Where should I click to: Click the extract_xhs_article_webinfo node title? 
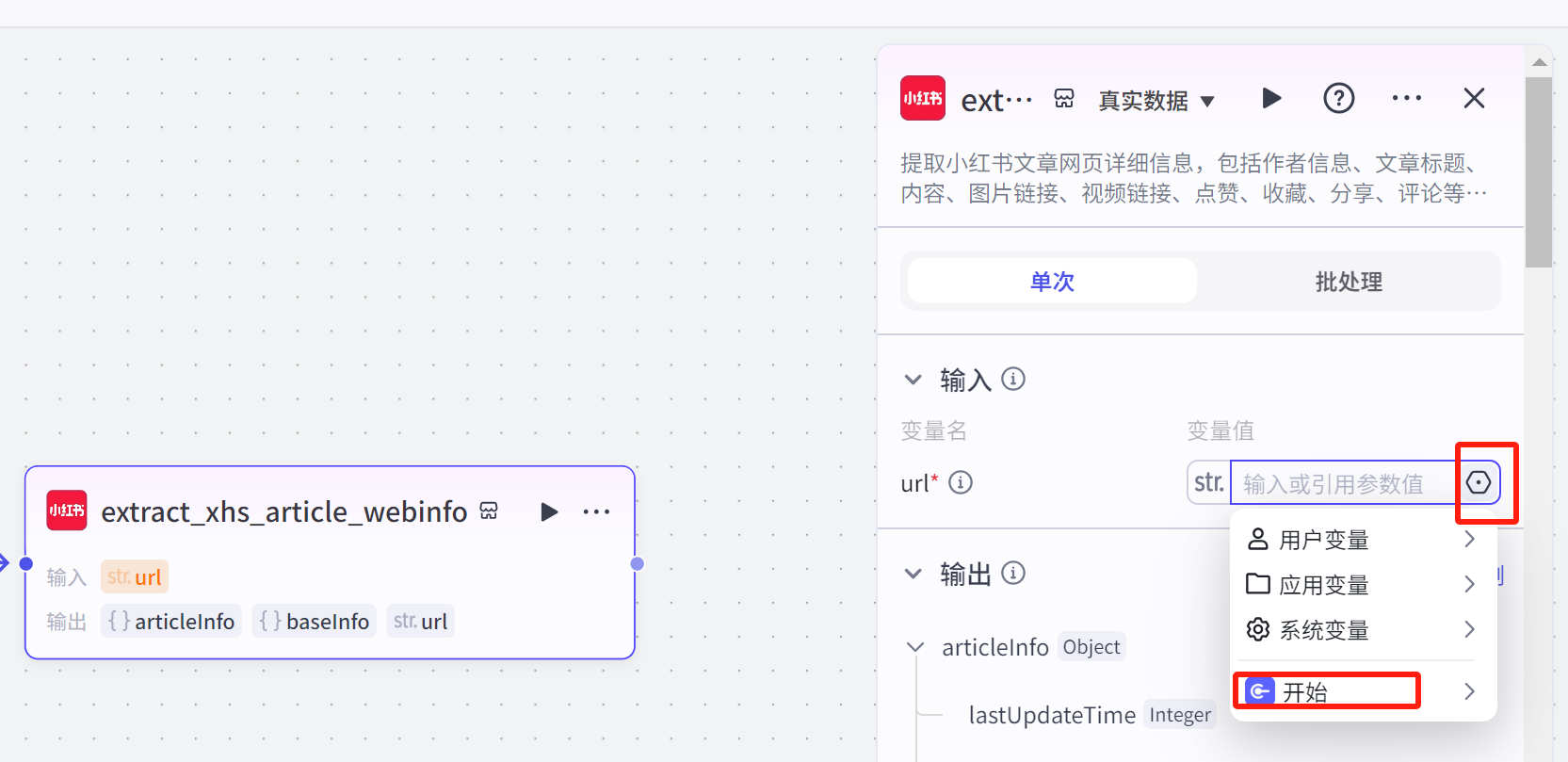(x=284, y=511)
